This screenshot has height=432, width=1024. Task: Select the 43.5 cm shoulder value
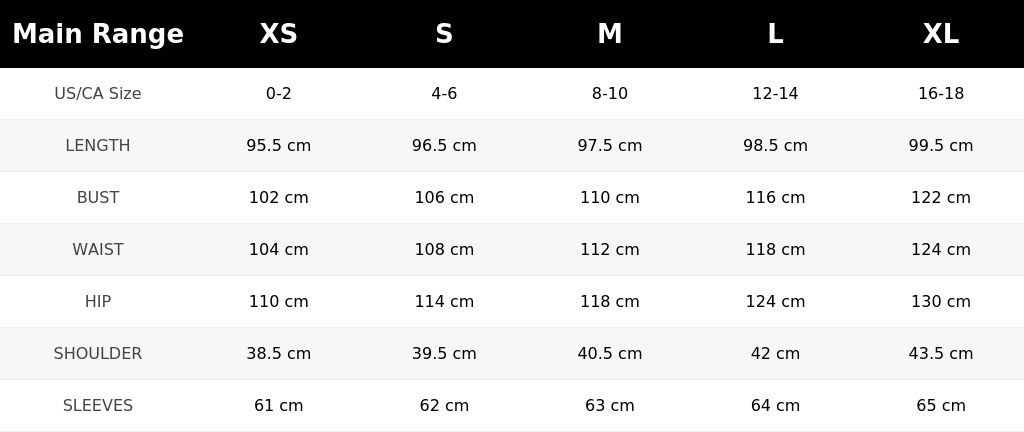tap(940, 354)
